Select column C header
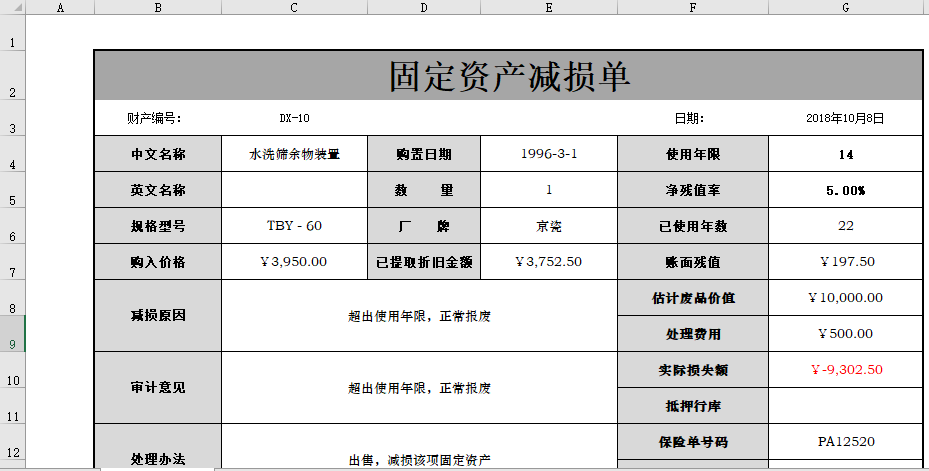This screenshot has width=929, height=471. tap(294, 8)
